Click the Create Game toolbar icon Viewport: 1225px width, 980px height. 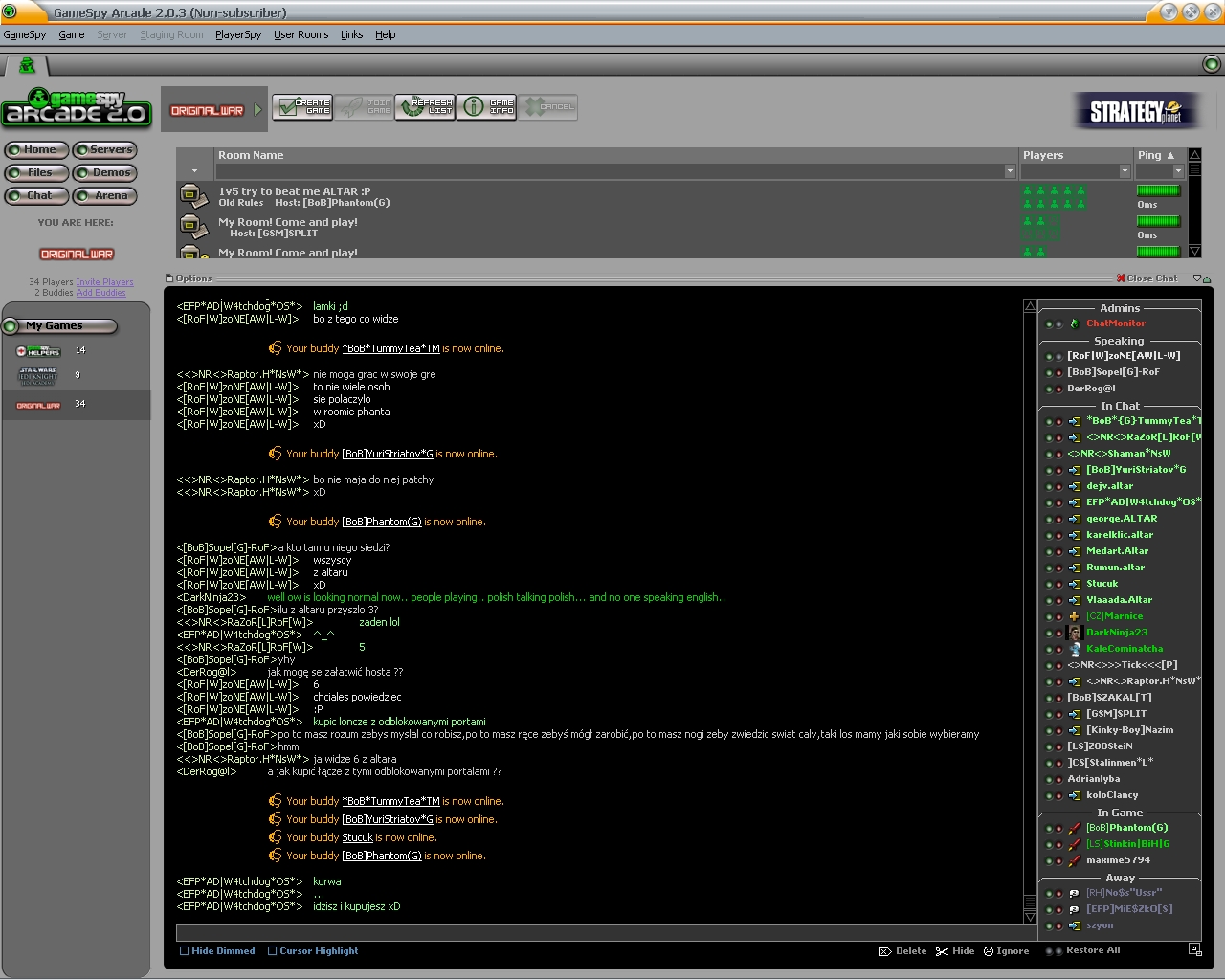(x=301, y=107)
